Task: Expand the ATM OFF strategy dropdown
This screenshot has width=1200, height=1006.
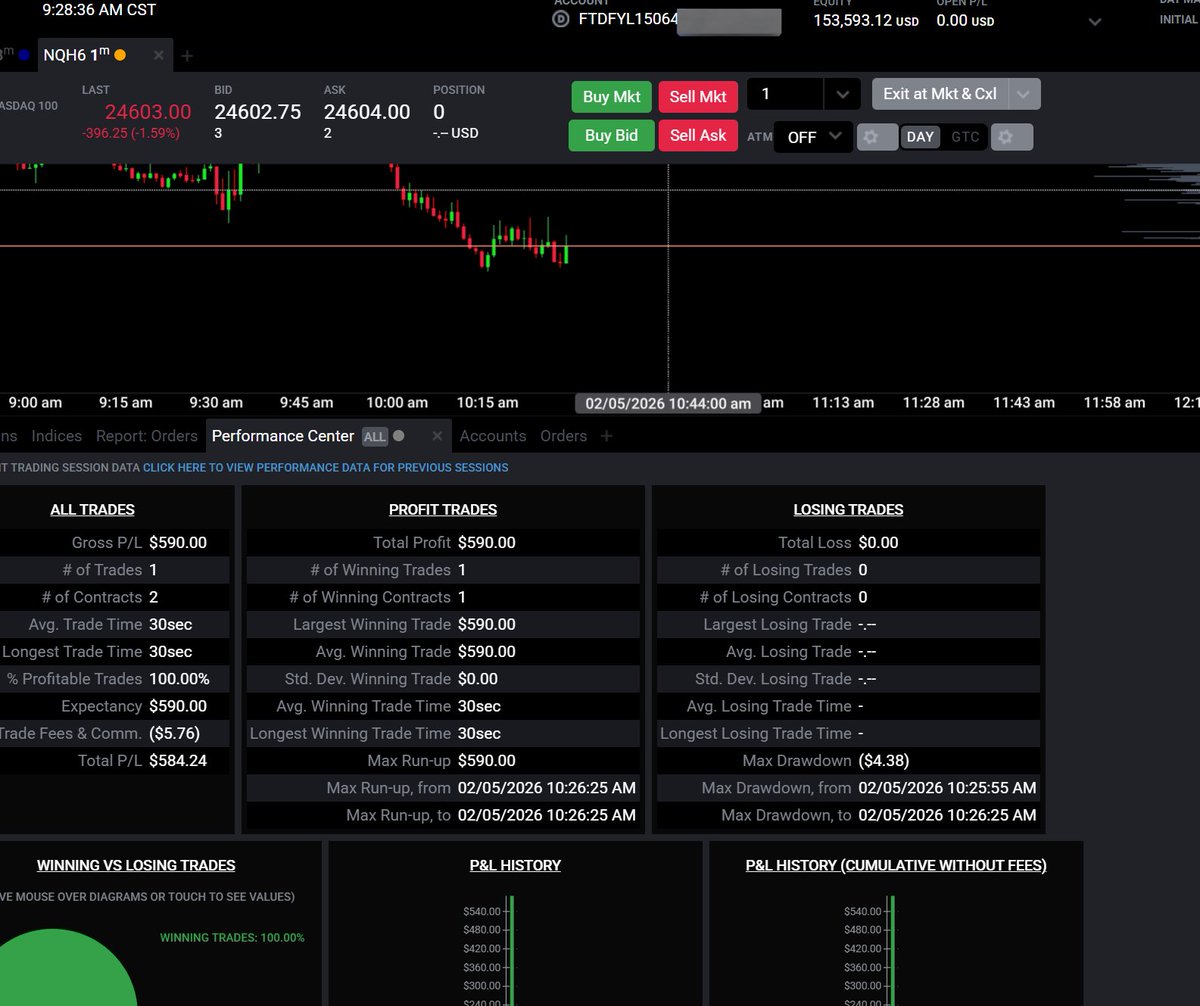Action: coord(813,137)
